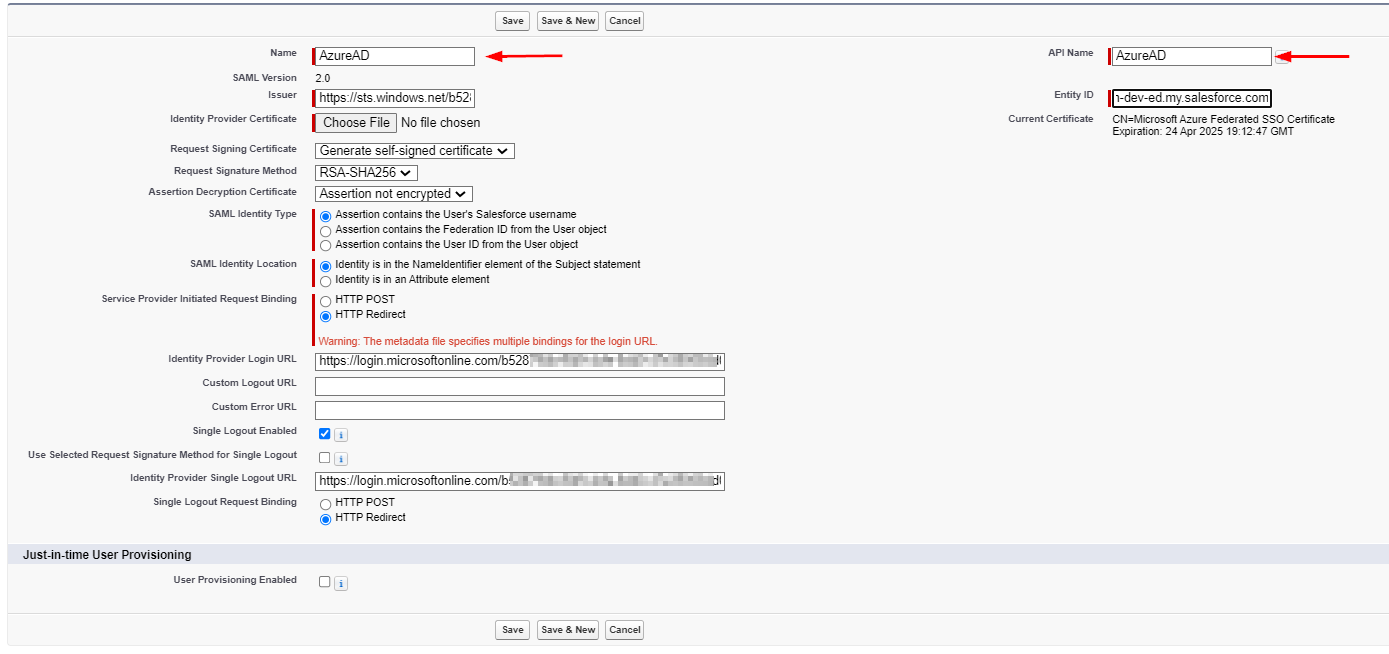The image size is (1389, 654).
Task: Select 'Assertion contains the User ID' option
Action: click(x=325, y=246)
